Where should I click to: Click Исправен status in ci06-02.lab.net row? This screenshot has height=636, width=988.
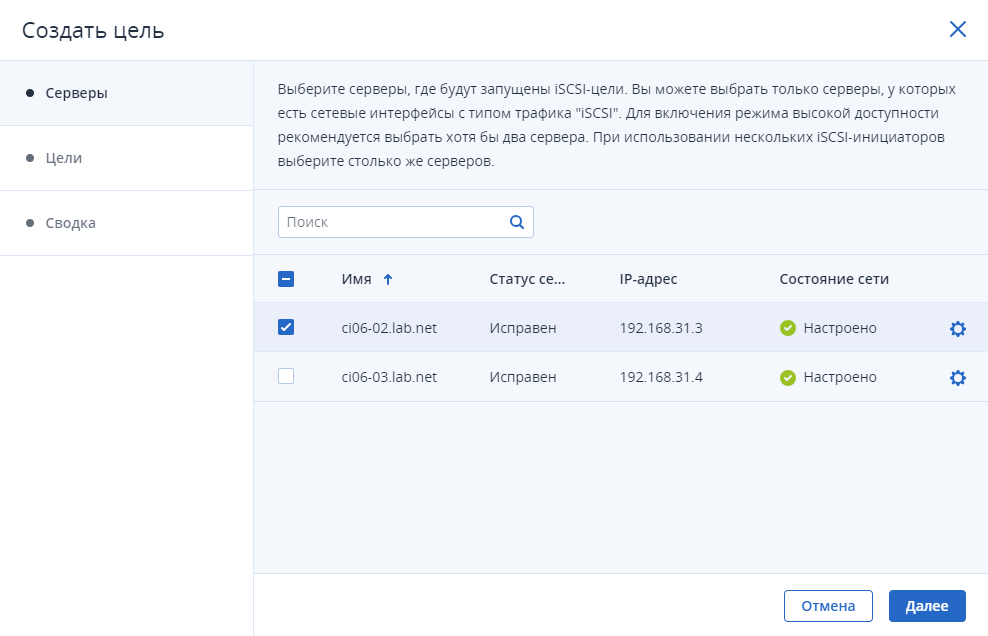[x=522, y=328]
